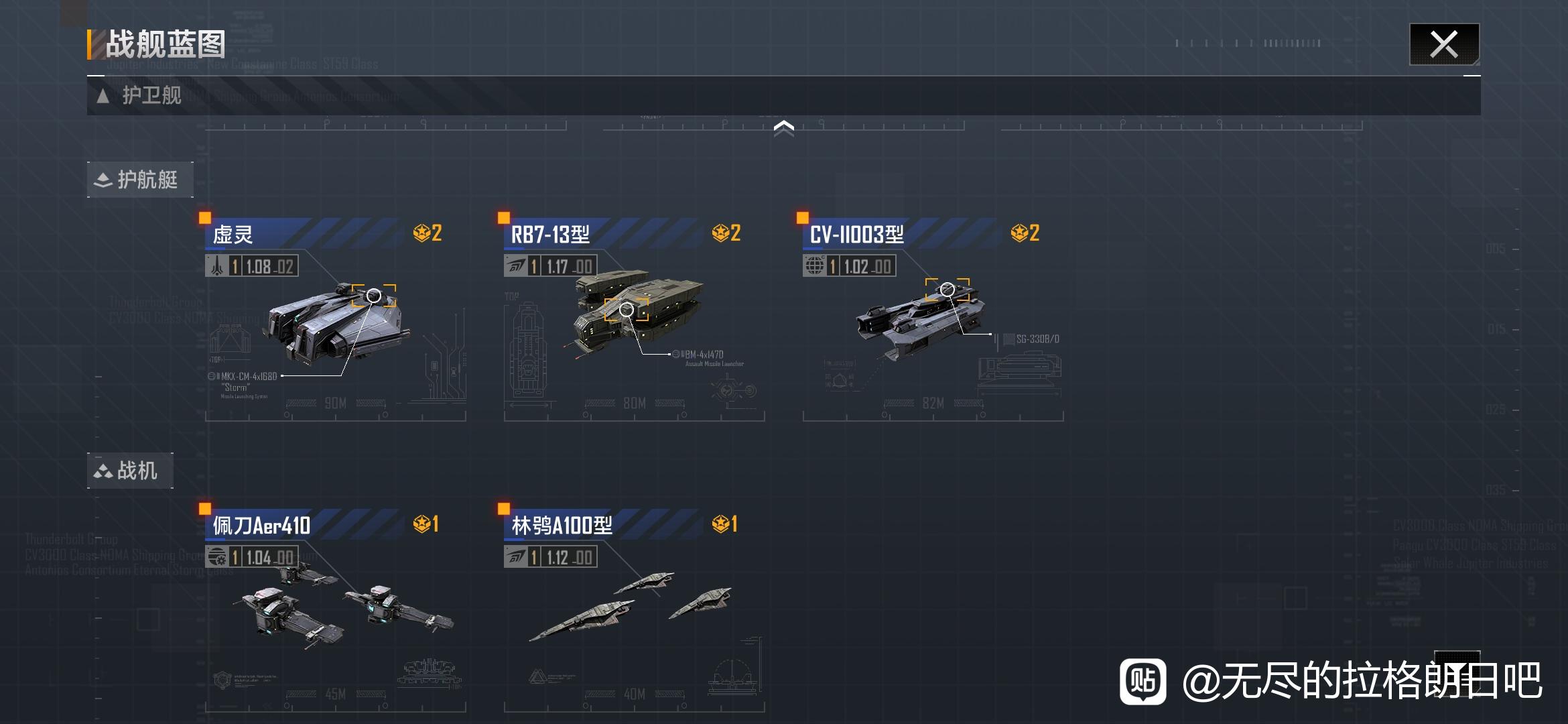This screenshot has height=724, width=1568.
Task: Click the weapon target circle on 虚灵
Action: pos(374,296)
